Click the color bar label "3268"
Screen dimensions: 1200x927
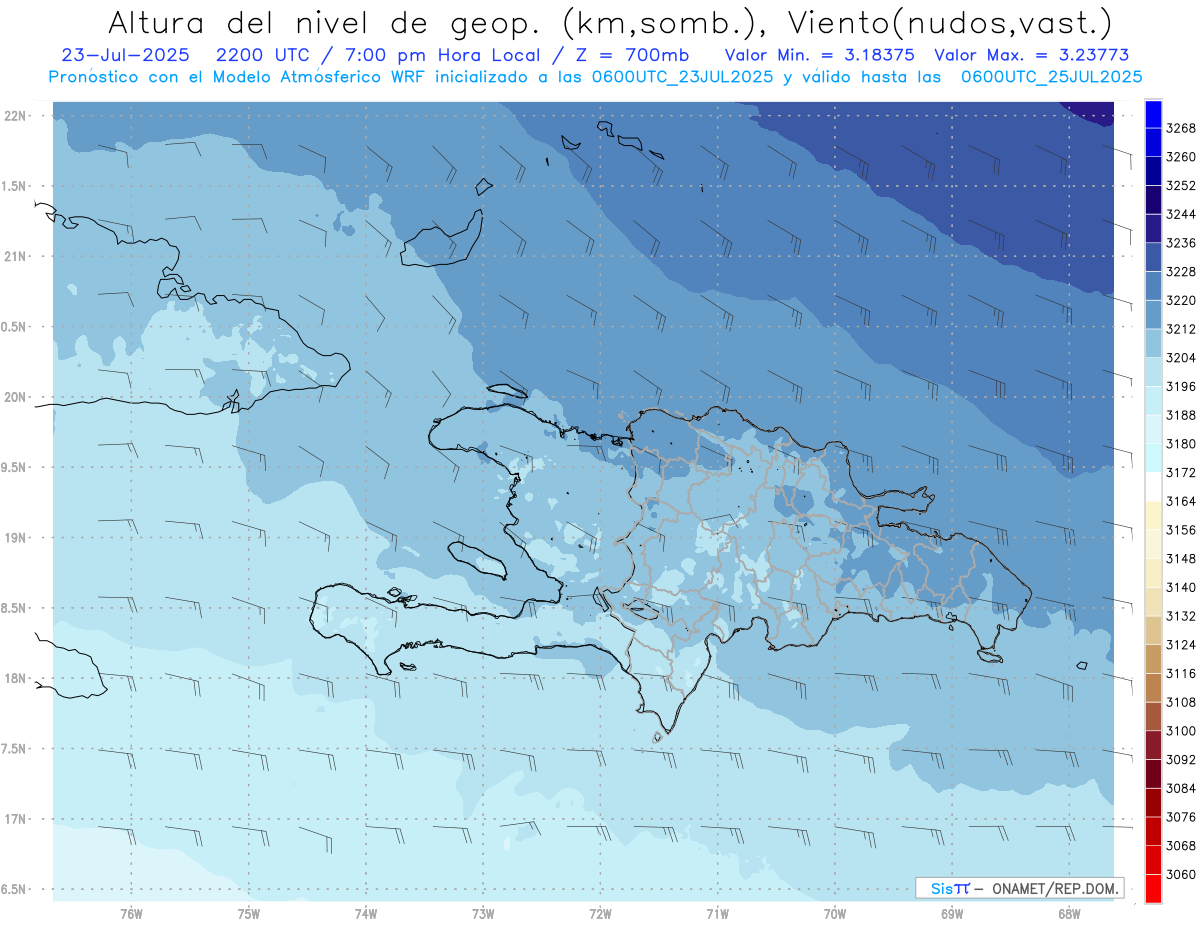(x=1181, y=128)
